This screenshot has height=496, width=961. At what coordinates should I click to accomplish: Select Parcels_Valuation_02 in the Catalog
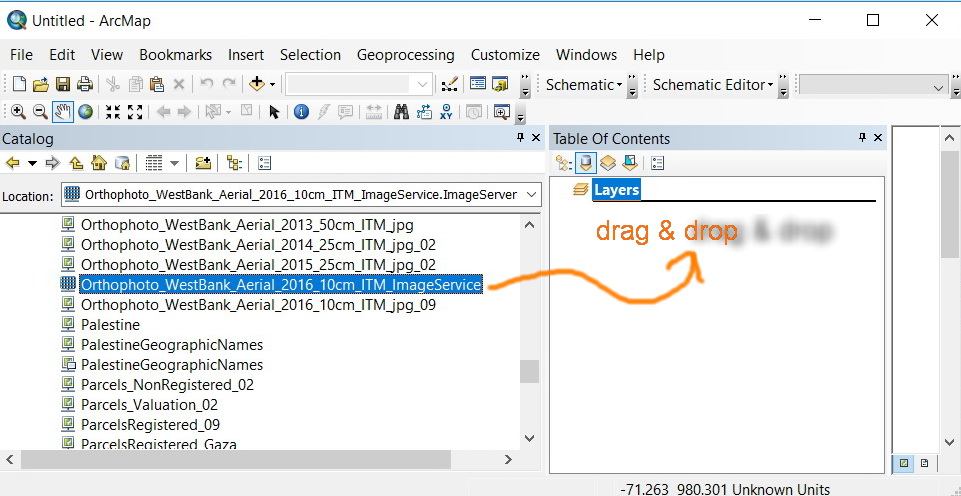(x=149, y=405)
